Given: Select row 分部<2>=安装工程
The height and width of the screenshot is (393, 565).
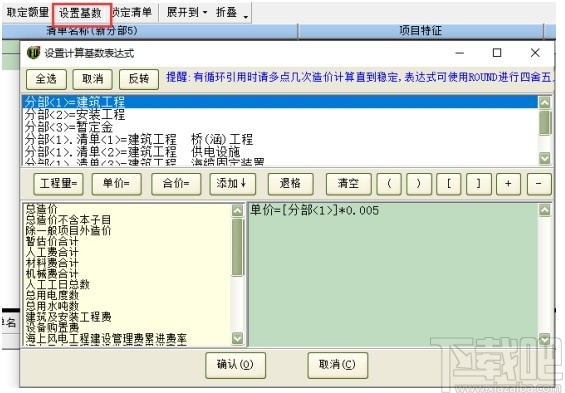Looking at the screenshot, I should point(280,115).
